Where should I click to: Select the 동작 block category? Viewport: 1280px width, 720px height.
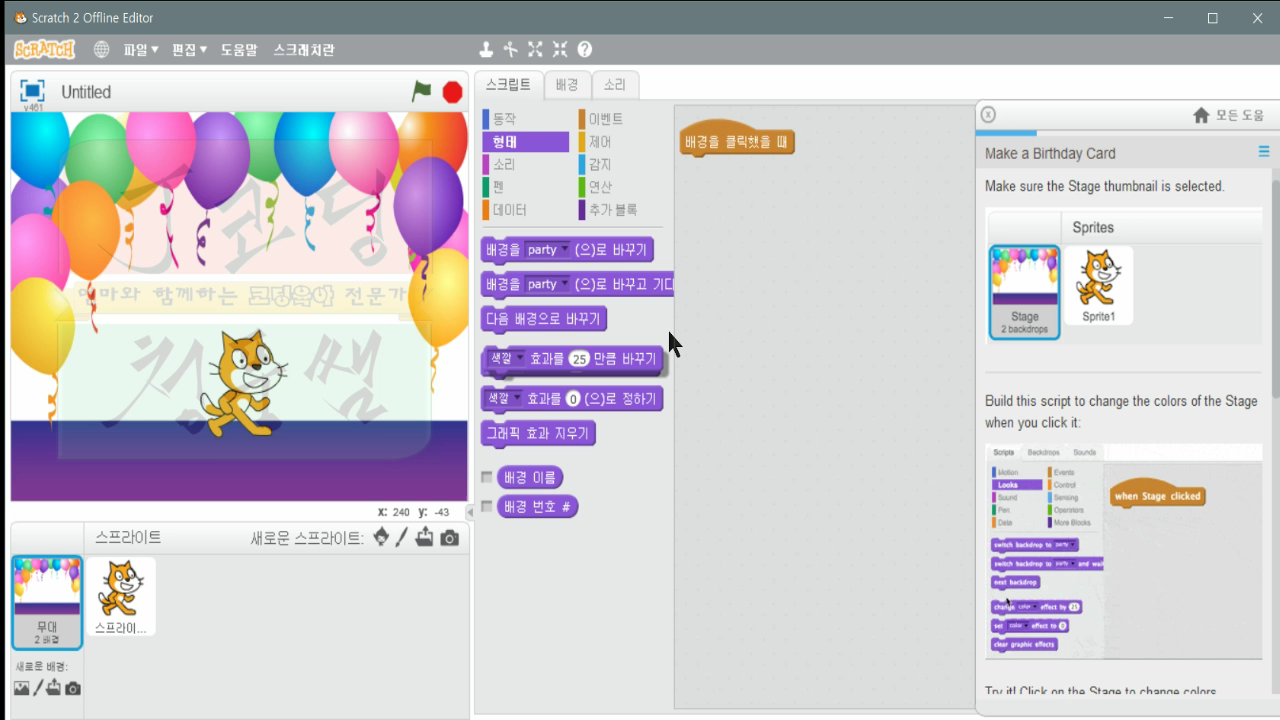502,118
